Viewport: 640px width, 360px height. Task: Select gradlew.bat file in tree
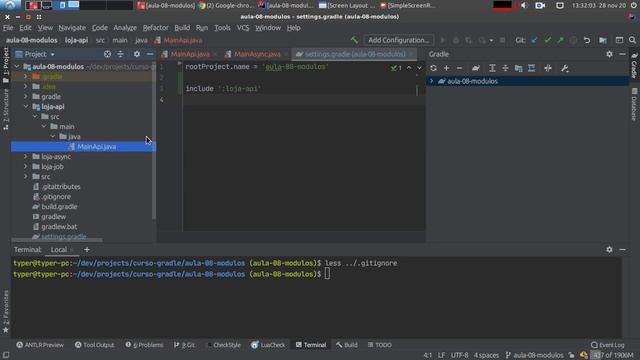(59, 227)
